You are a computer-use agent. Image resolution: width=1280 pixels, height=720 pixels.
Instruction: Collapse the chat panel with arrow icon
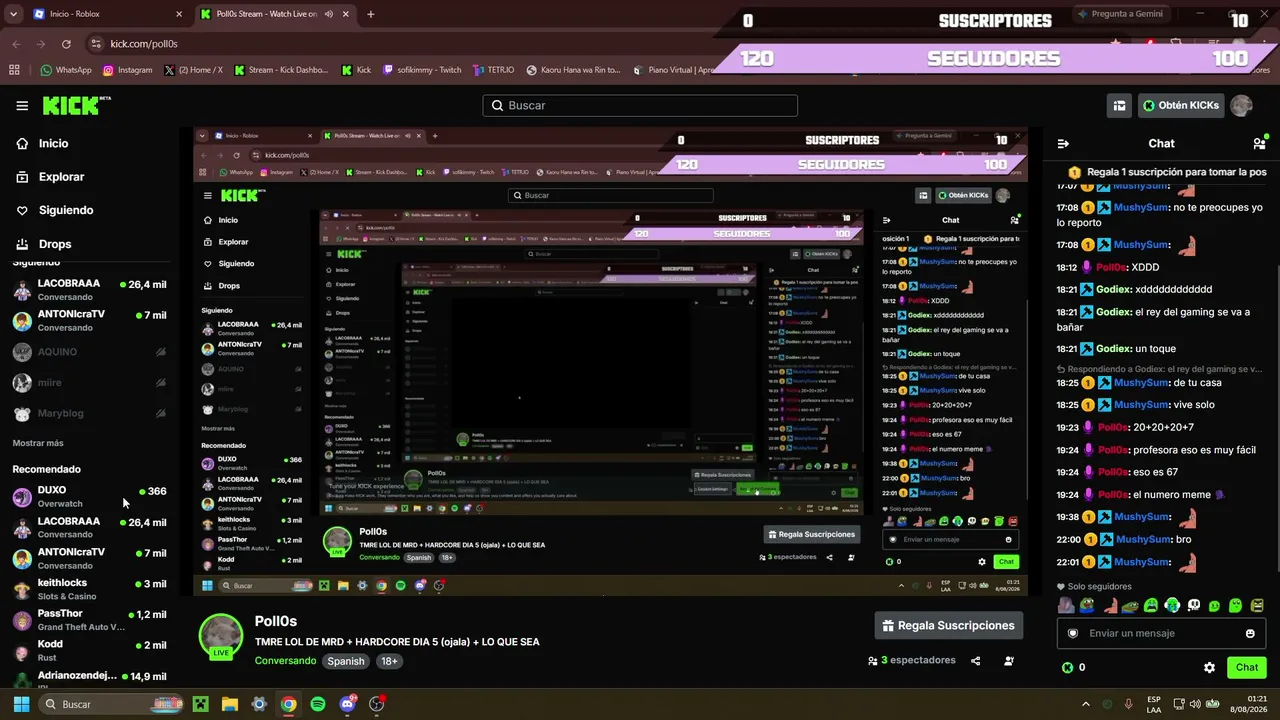click(x=1063, y=143)
